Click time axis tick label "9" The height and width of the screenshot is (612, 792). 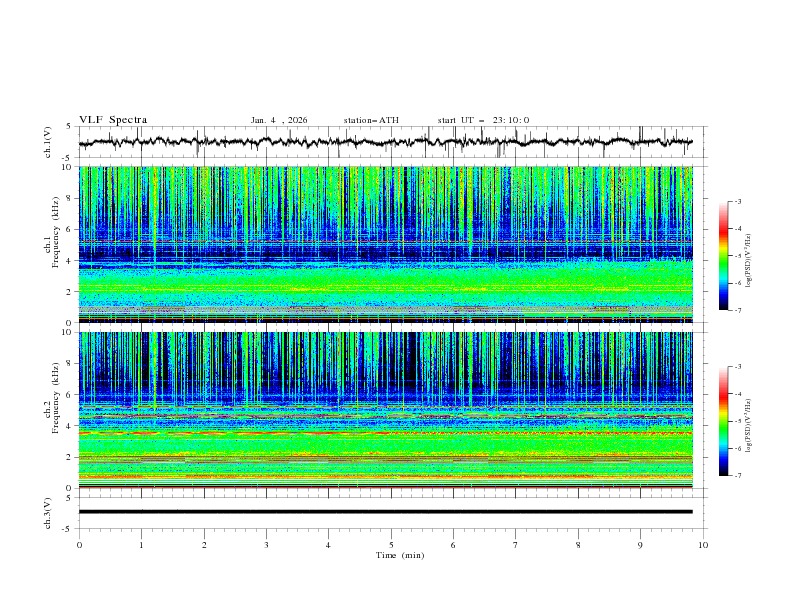pos(640,545)
